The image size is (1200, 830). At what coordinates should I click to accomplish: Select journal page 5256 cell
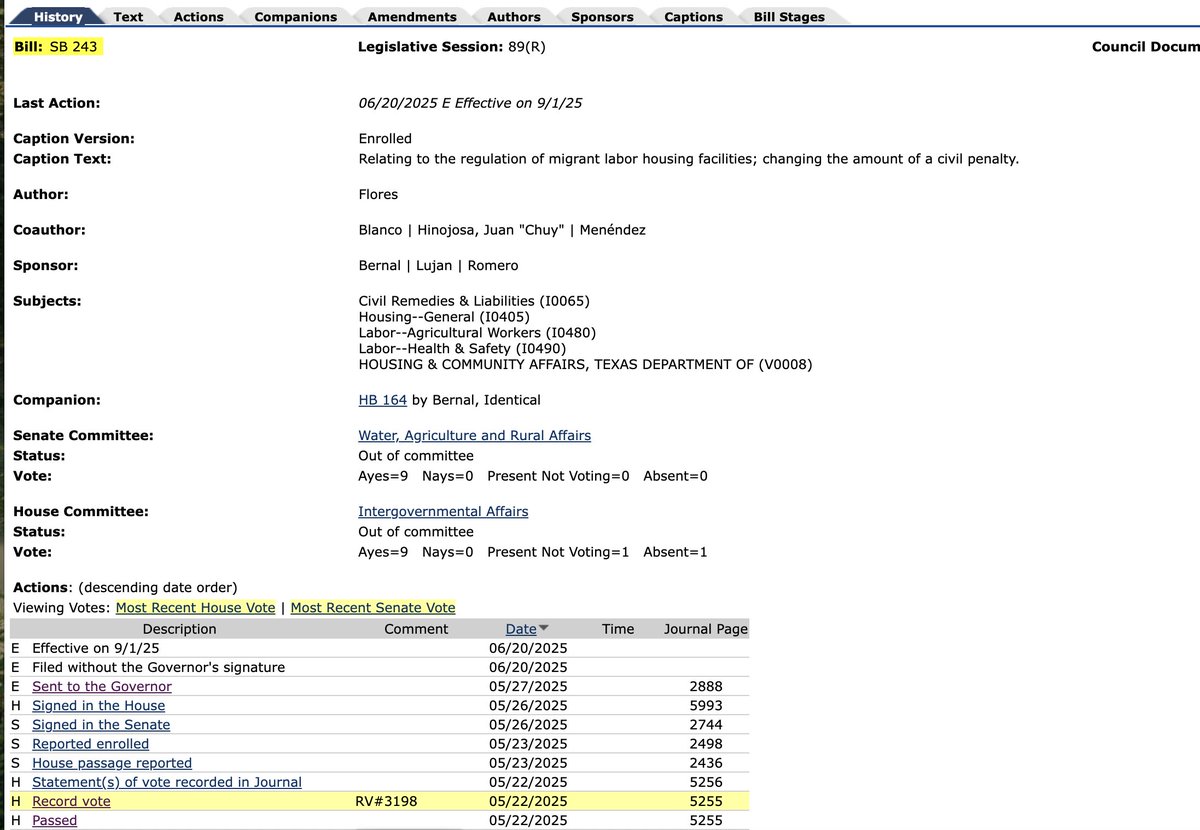click(705, 782)
